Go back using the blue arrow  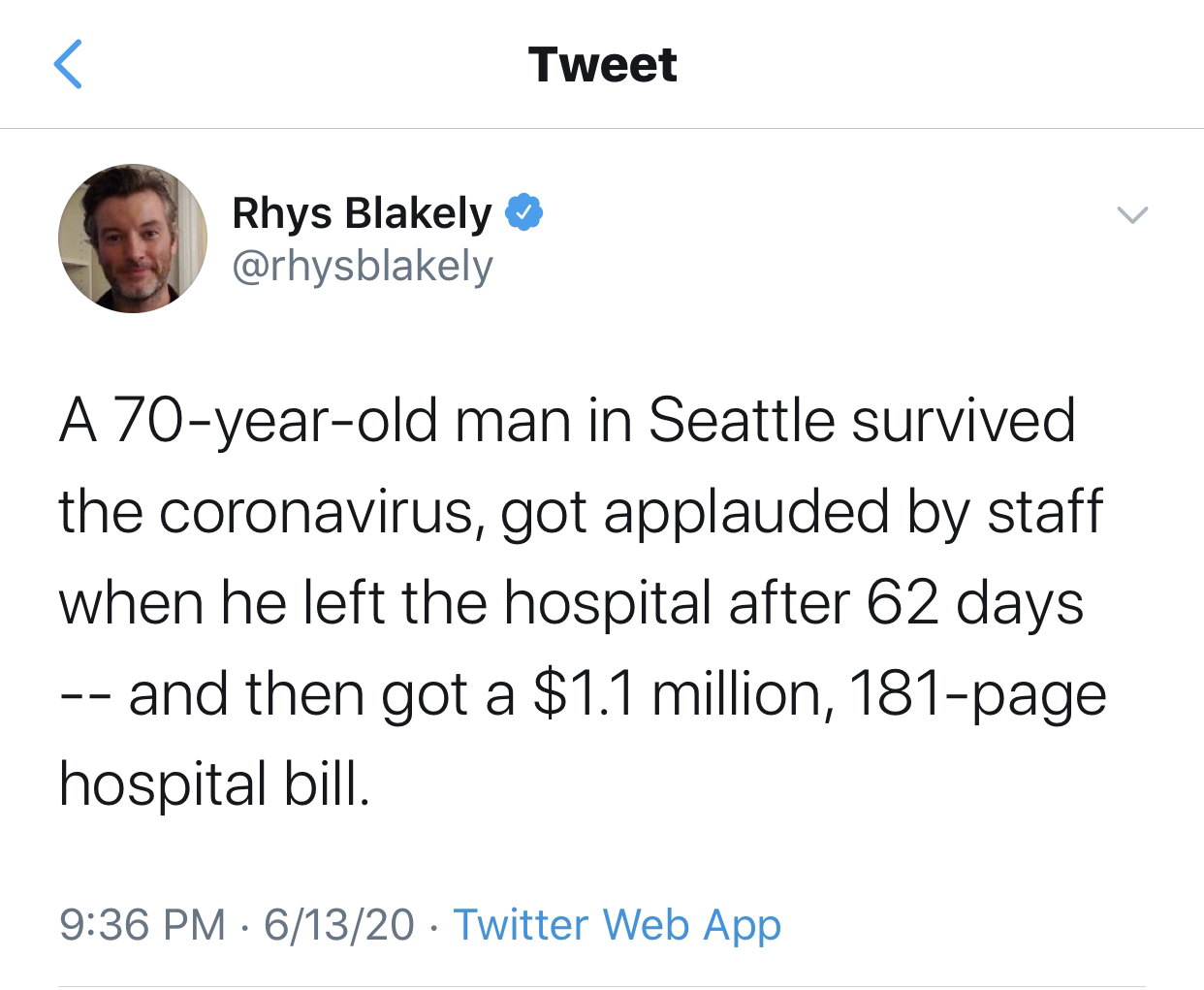[67, 64]
